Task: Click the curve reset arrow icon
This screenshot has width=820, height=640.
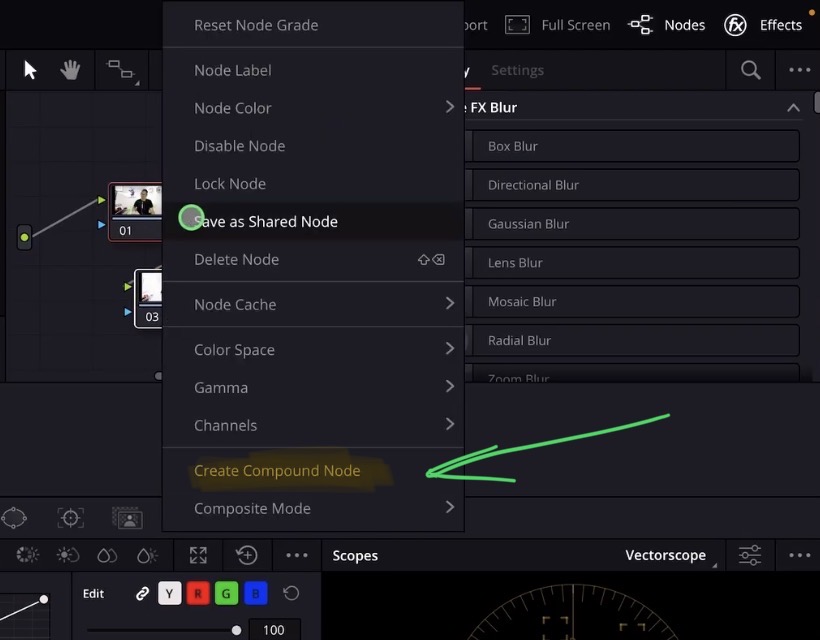Action: (x=290, y=593)
